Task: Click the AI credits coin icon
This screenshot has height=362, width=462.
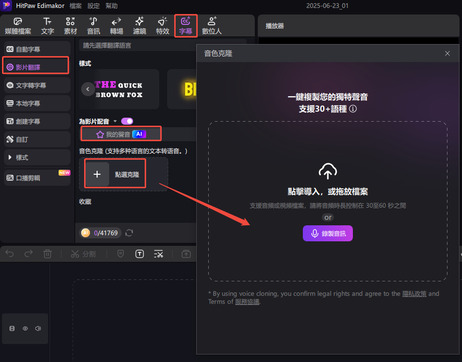Action: click(85, 233)
